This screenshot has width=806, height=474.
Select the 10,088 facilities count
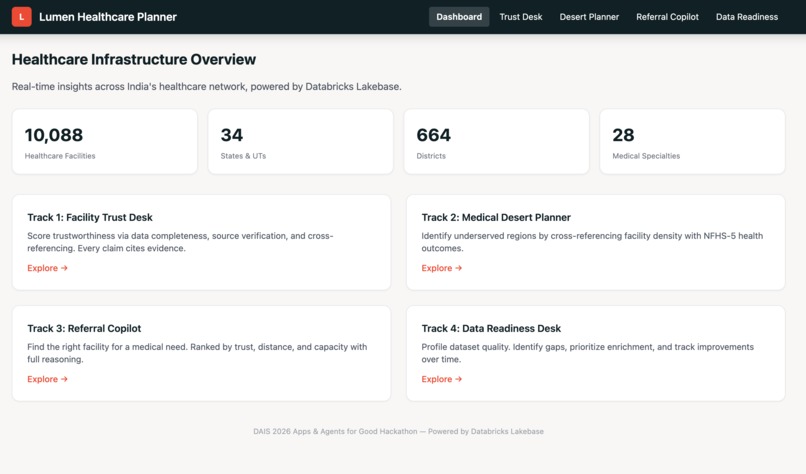(54, 135)
